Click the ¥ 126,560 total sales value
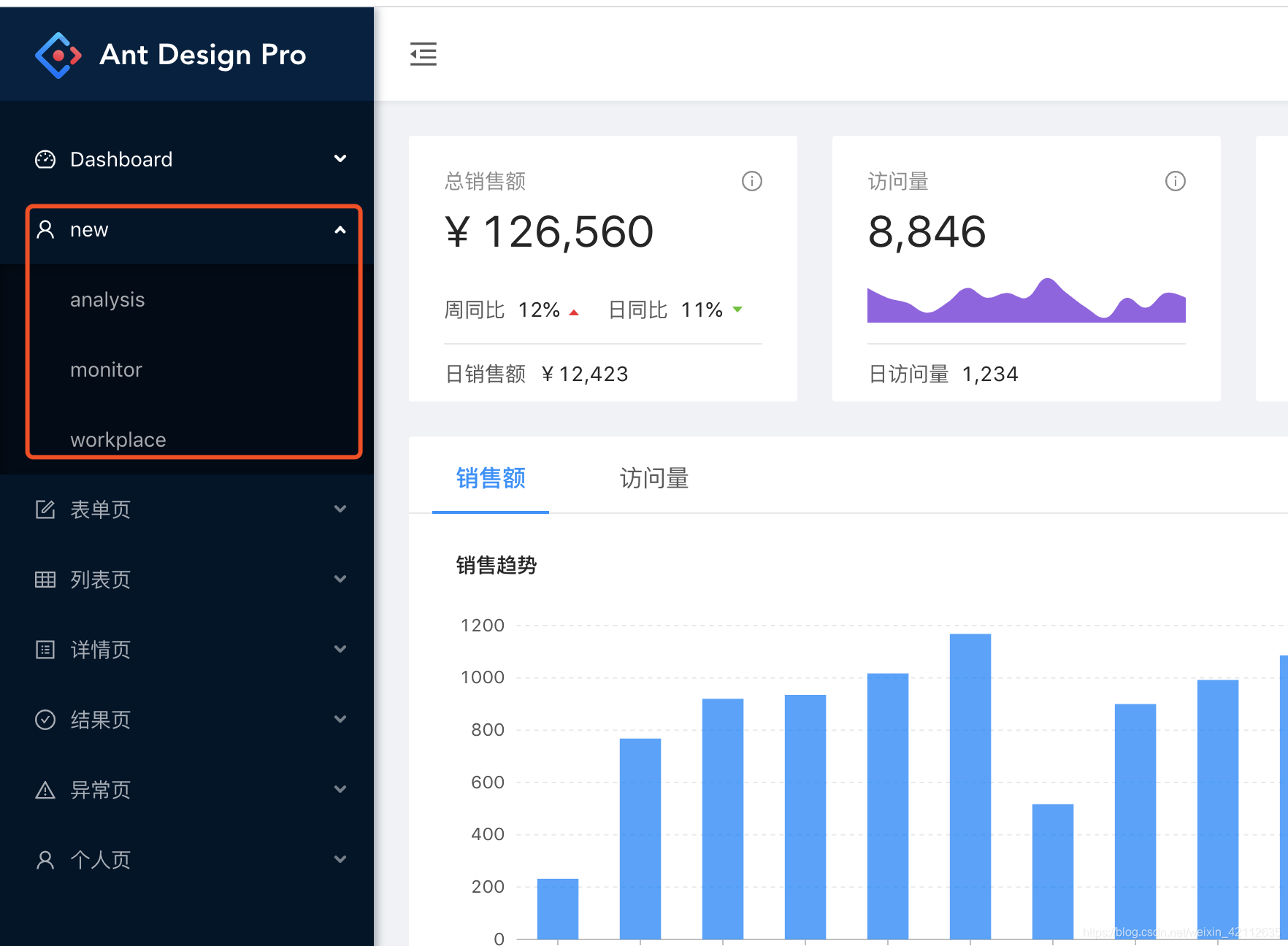The width and height of the screenshot is (1288, 946). (549, 232)
